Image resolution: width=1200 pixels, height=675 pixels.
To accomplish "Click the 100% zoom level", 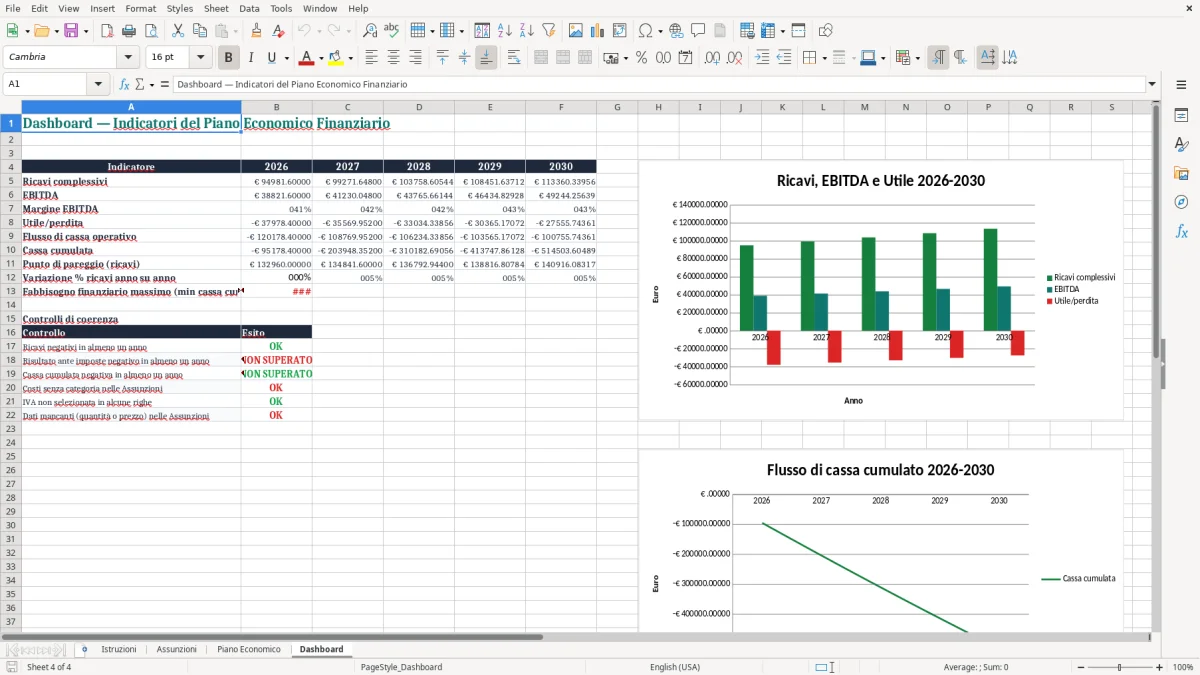I will pos(1183,667).
